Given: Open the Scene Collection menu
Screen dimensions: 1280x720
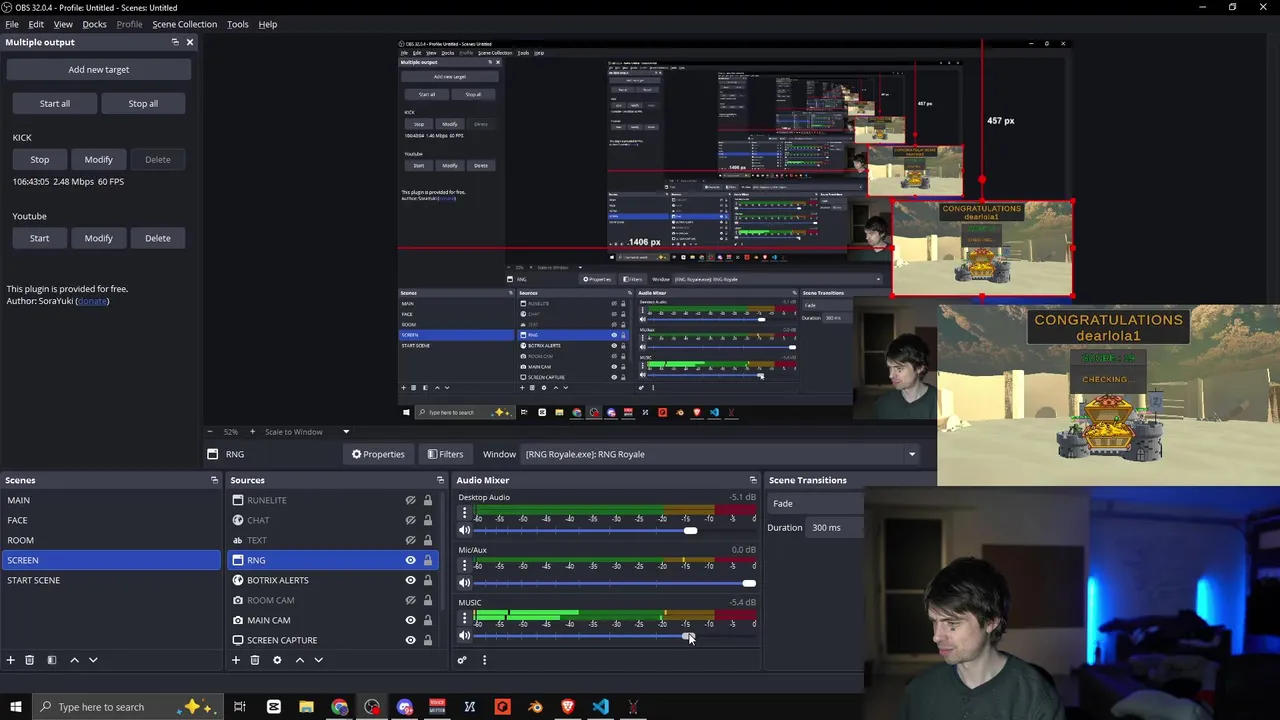Looking at the screenshot, I should 184,24.
